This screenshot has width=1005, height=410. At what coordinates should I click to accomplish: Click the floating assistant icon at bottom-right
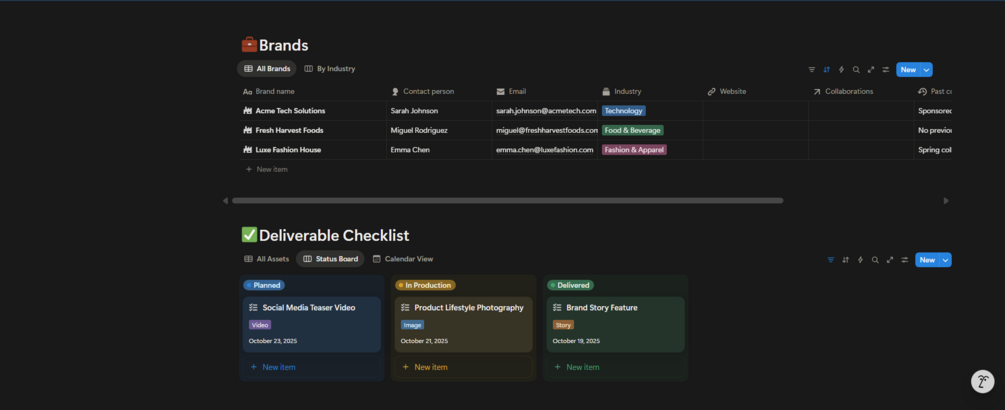pos(982,381)
